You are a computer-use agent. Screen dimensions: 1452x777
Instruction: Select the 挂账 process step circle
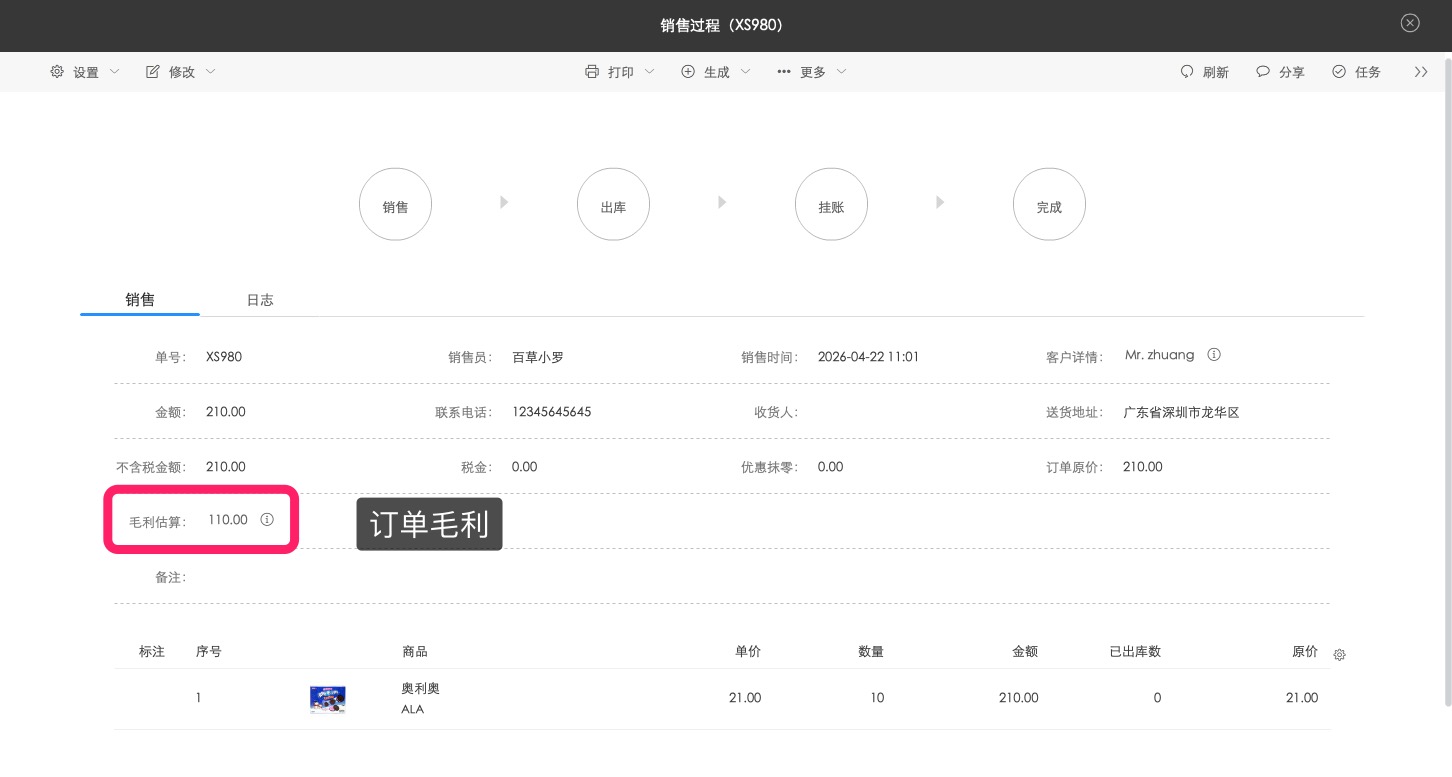point(831,204)
